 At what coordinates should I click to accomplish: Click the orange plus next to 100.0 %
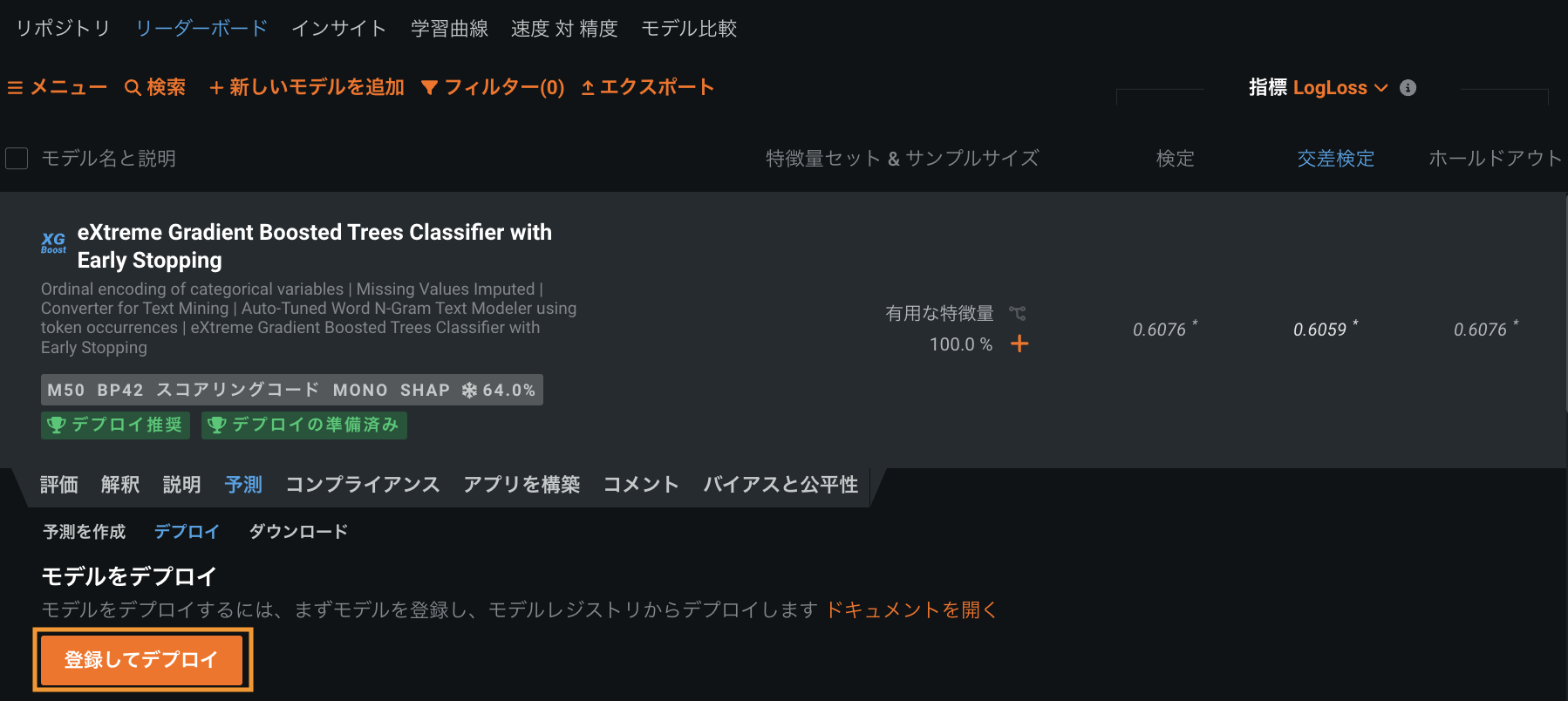click(1019, 344)
